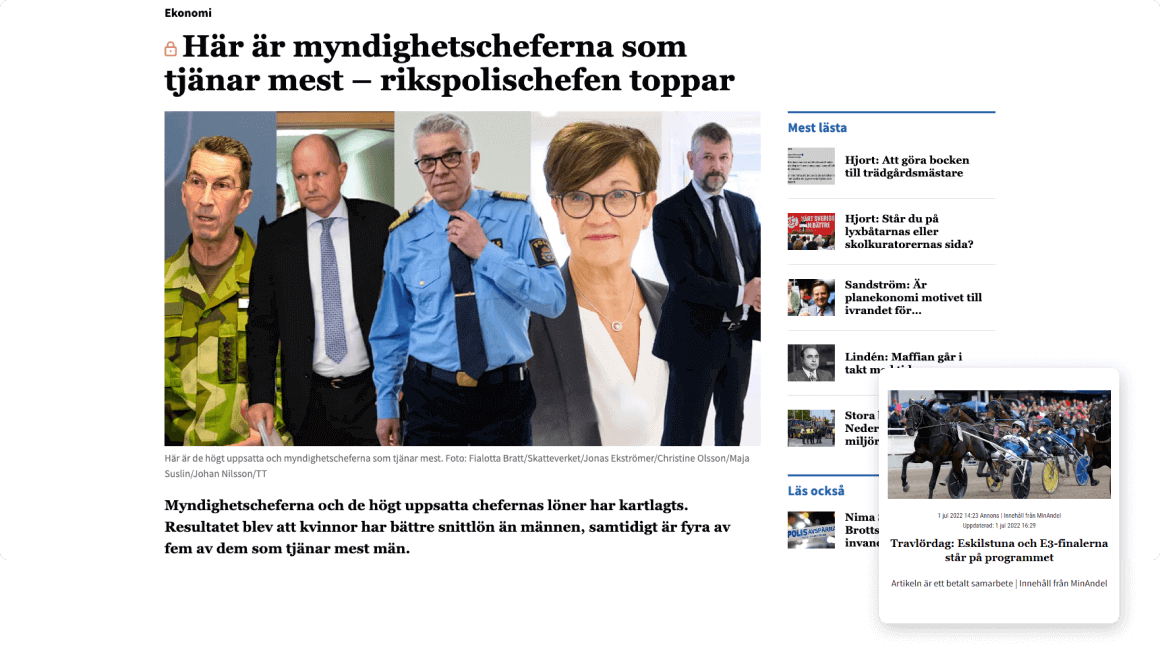
Task: Click the harness racing image in ad card
Action: click(x=999, y=445)
